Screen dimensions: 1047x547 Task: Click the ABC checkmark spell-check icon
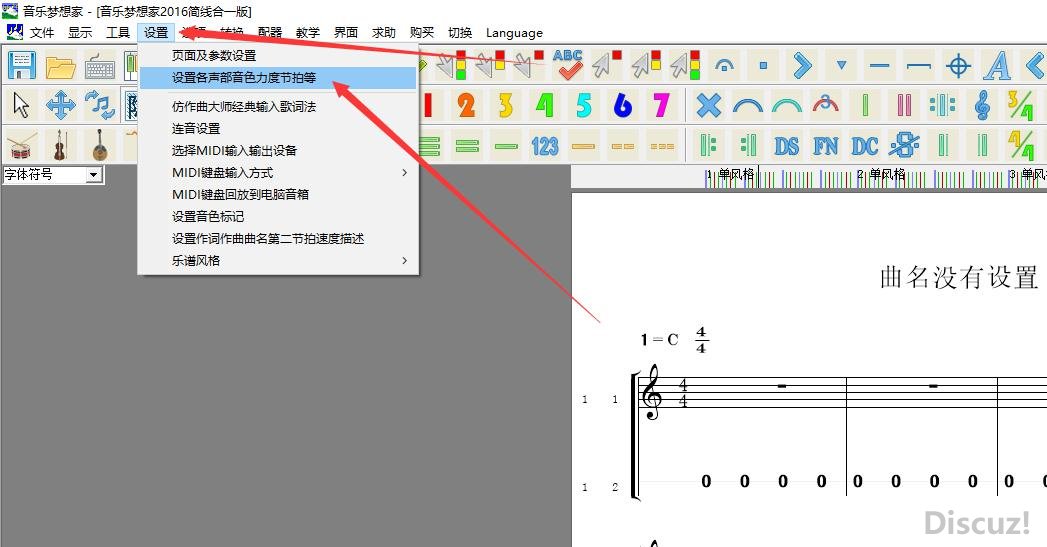(x=568, y=65)
